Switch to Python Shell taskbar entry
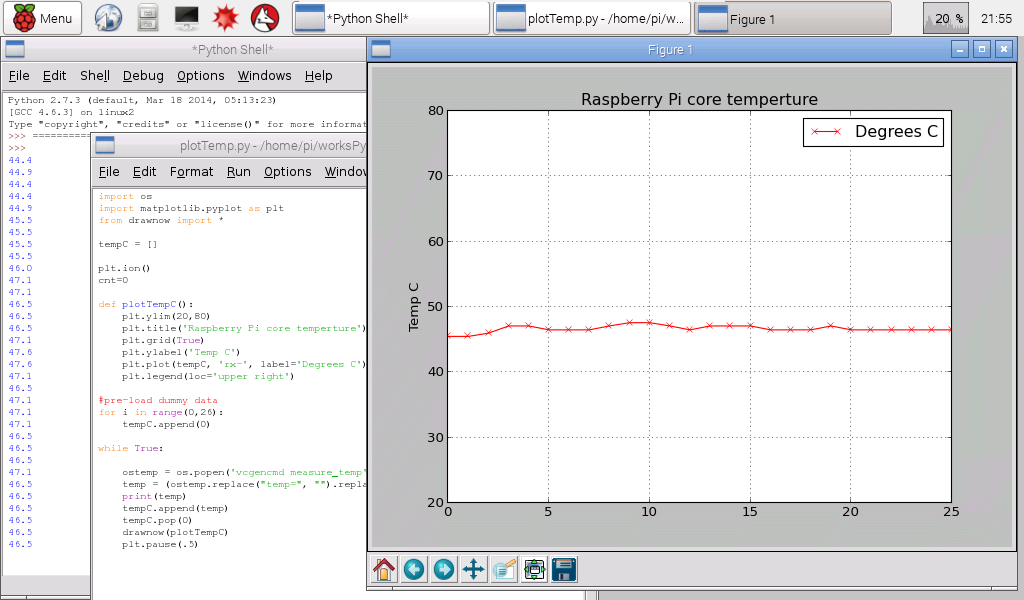The image size is (1024, 600). (x=391, y=18)
